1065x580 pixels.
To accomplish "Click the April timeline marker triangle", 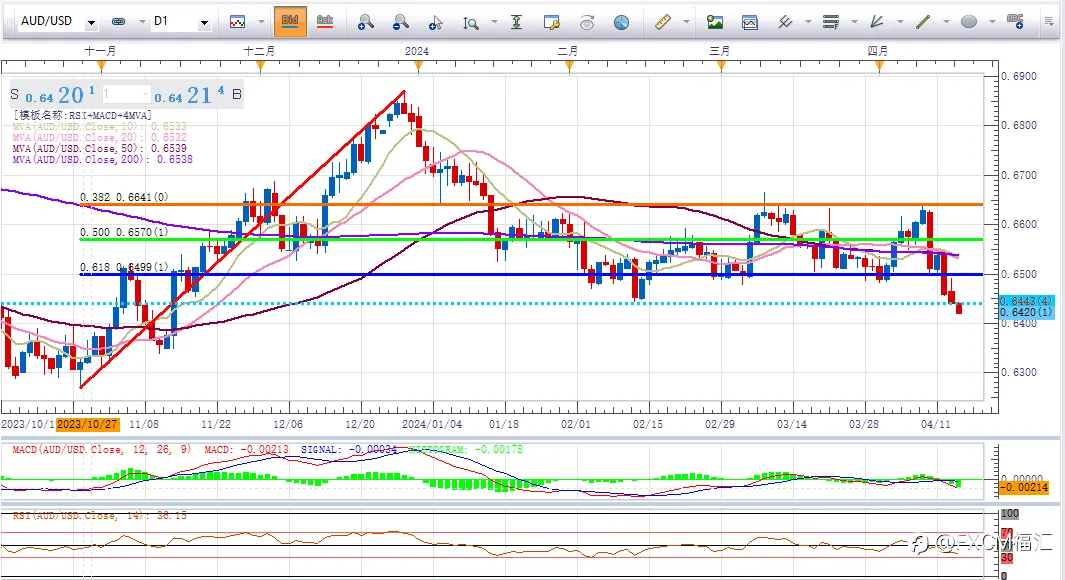I will 879,65.
